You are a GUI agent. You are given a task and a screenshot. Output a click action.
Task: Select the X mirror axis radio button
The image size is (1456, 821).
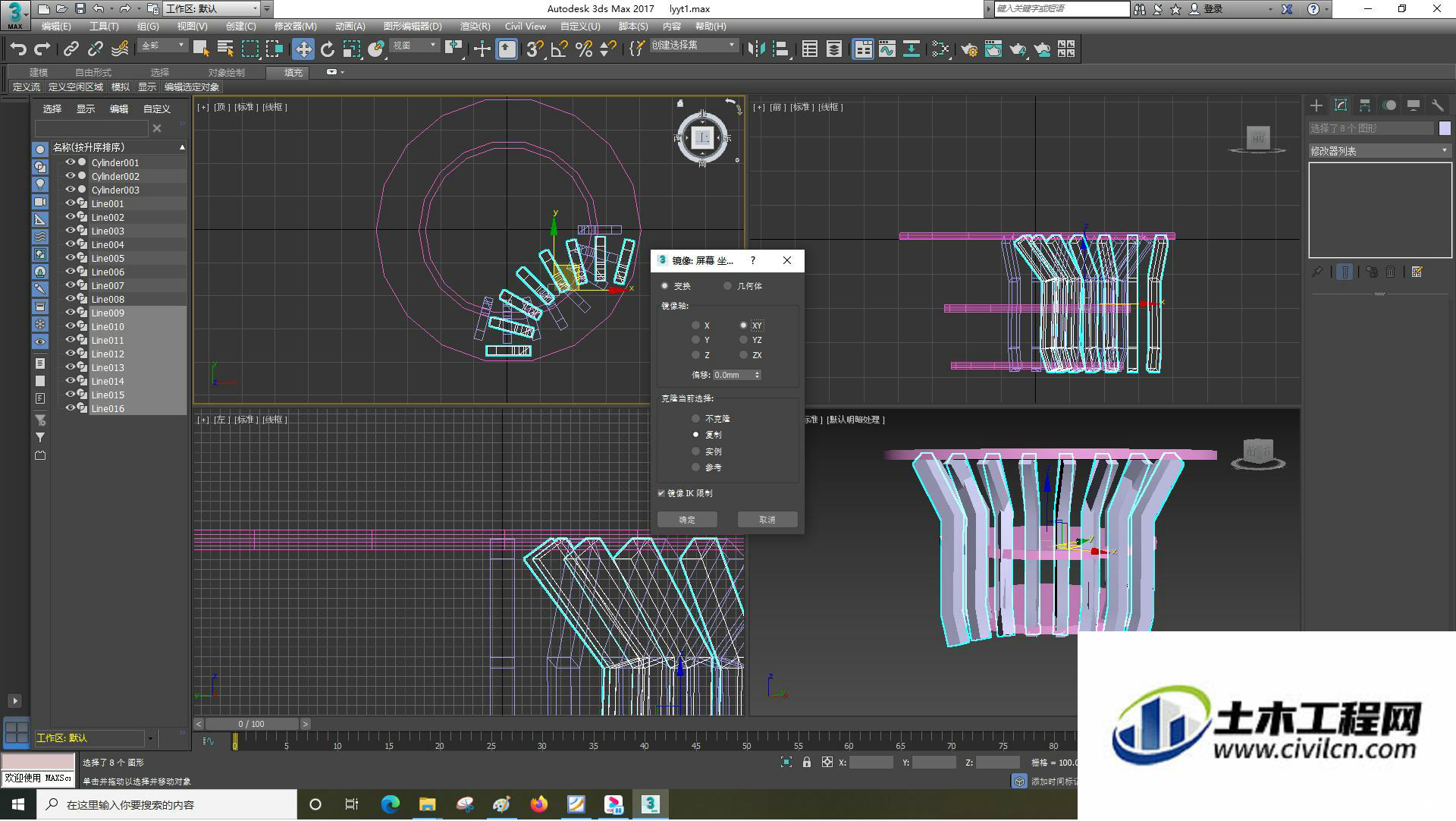[x=695, y=326]
